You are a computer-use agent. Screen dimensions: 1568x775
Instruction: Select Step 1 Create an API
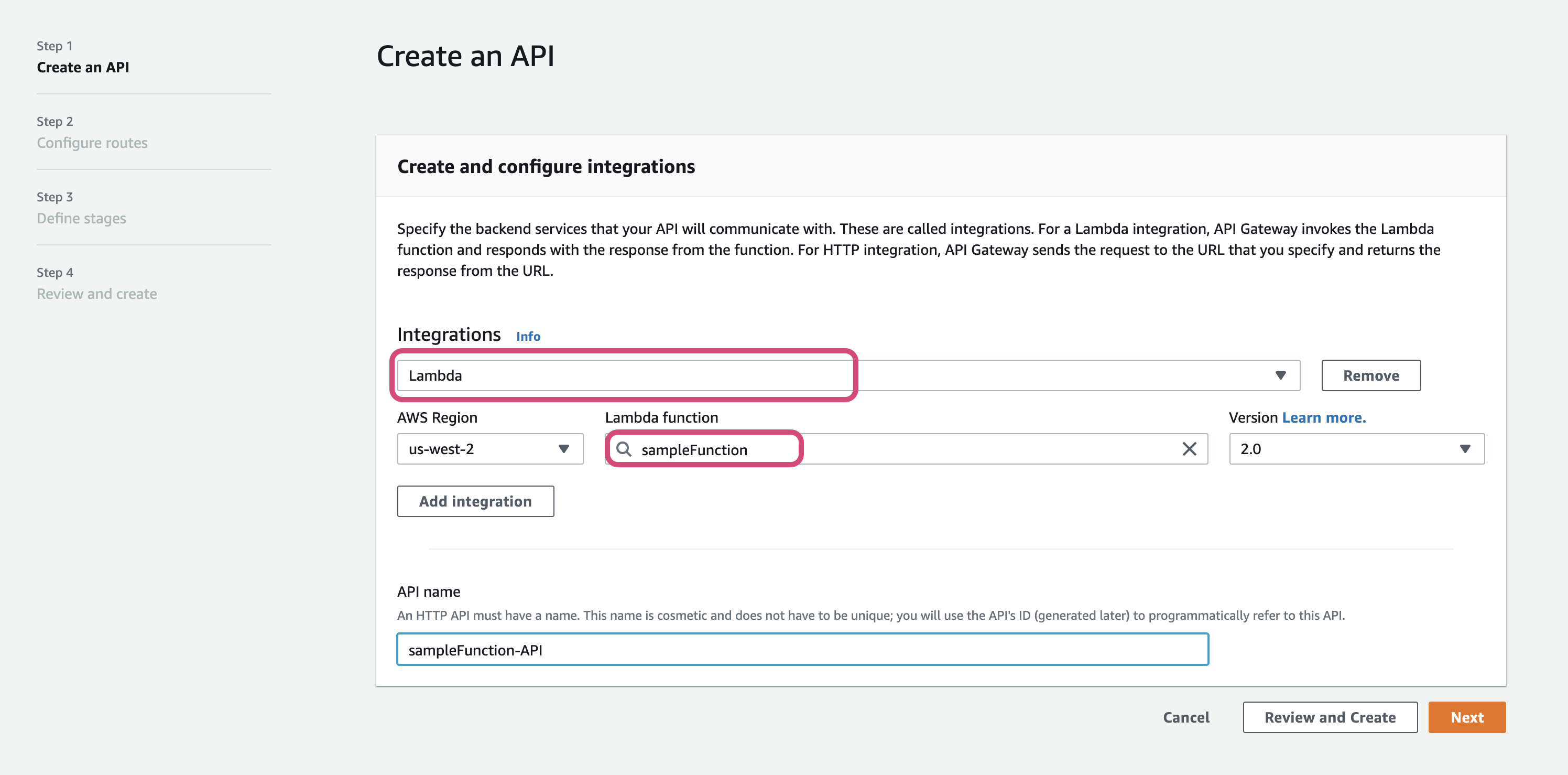point(83,68)
